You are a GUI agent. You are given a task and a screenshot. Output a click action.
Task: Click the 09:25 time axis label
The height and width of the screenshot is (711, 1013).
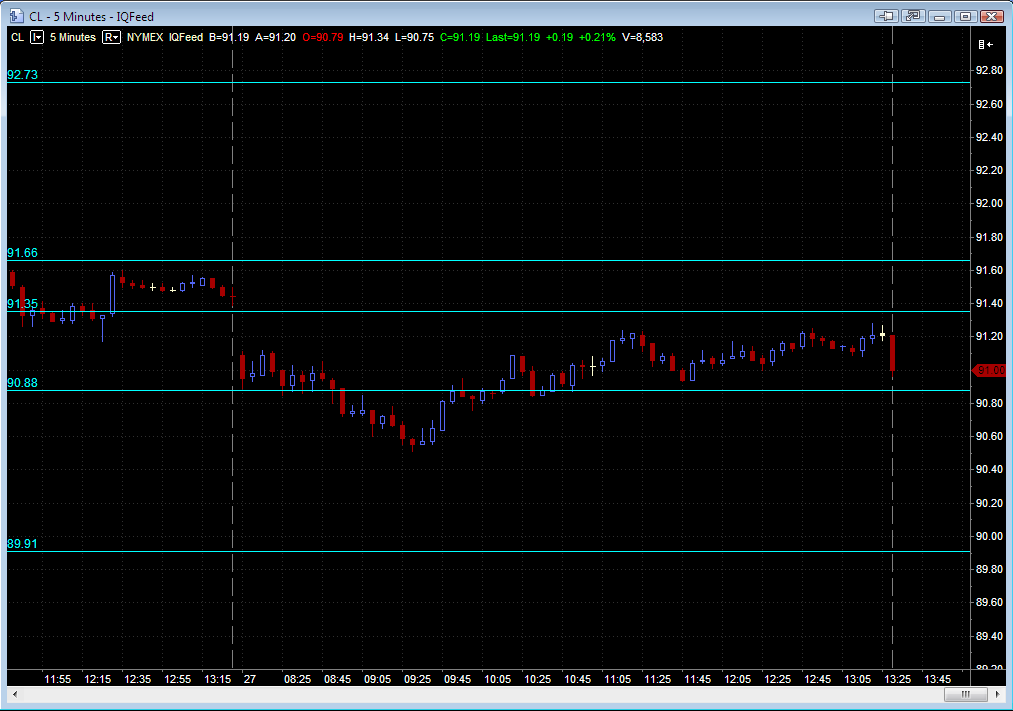click(x=417, y=679)
